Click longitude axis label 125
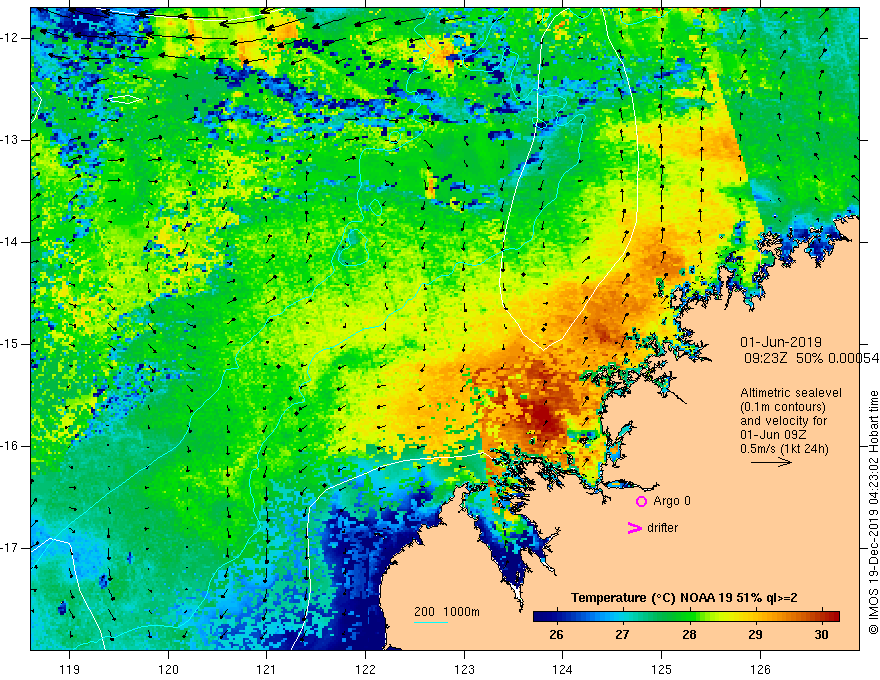This screenshot has height=680, width=880. (662, 669)
